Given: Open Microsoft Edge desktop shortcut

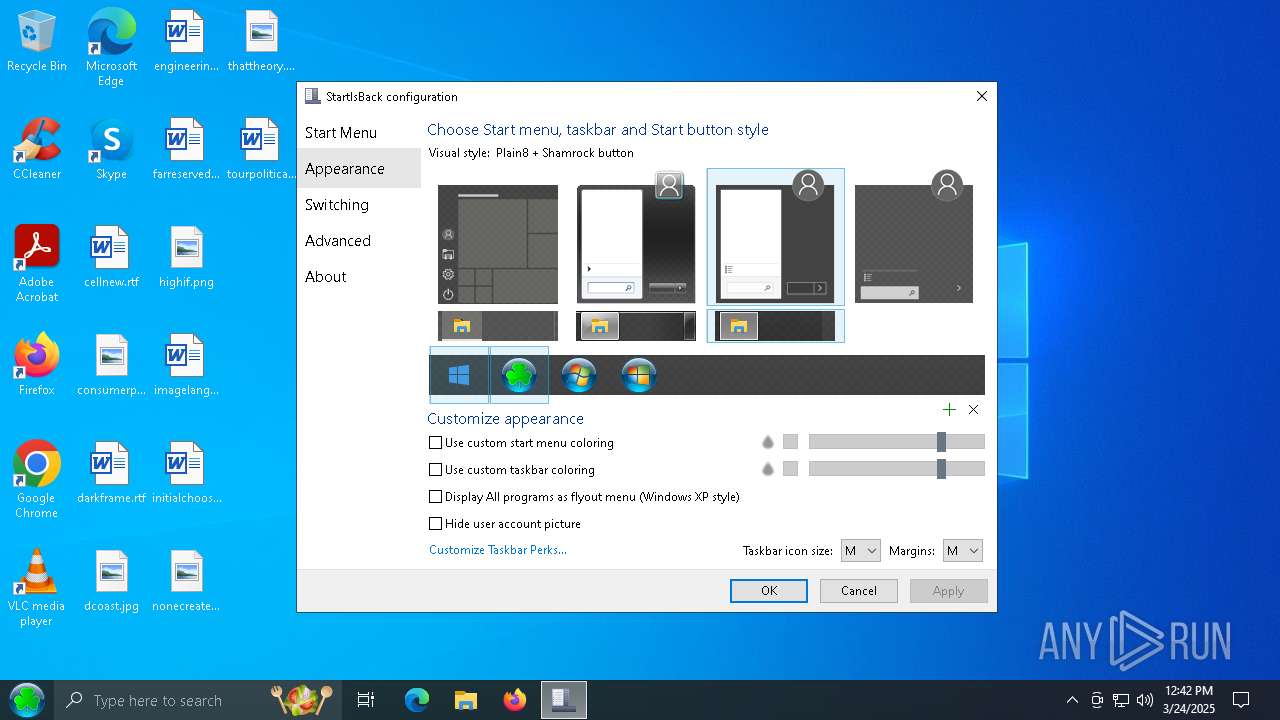Looking at the screenshot, I should [x=111, y=47].
